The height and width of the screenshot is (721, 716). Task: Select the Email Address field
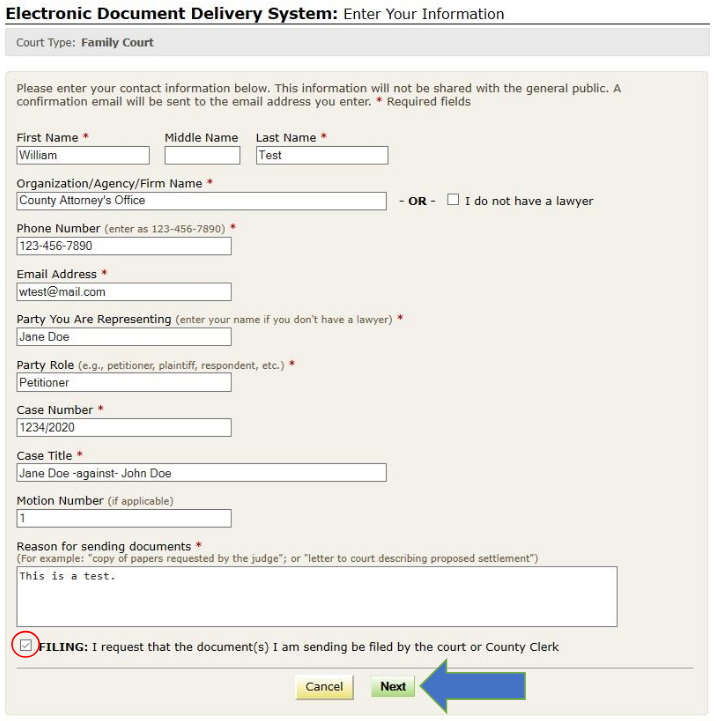point(124,292)
